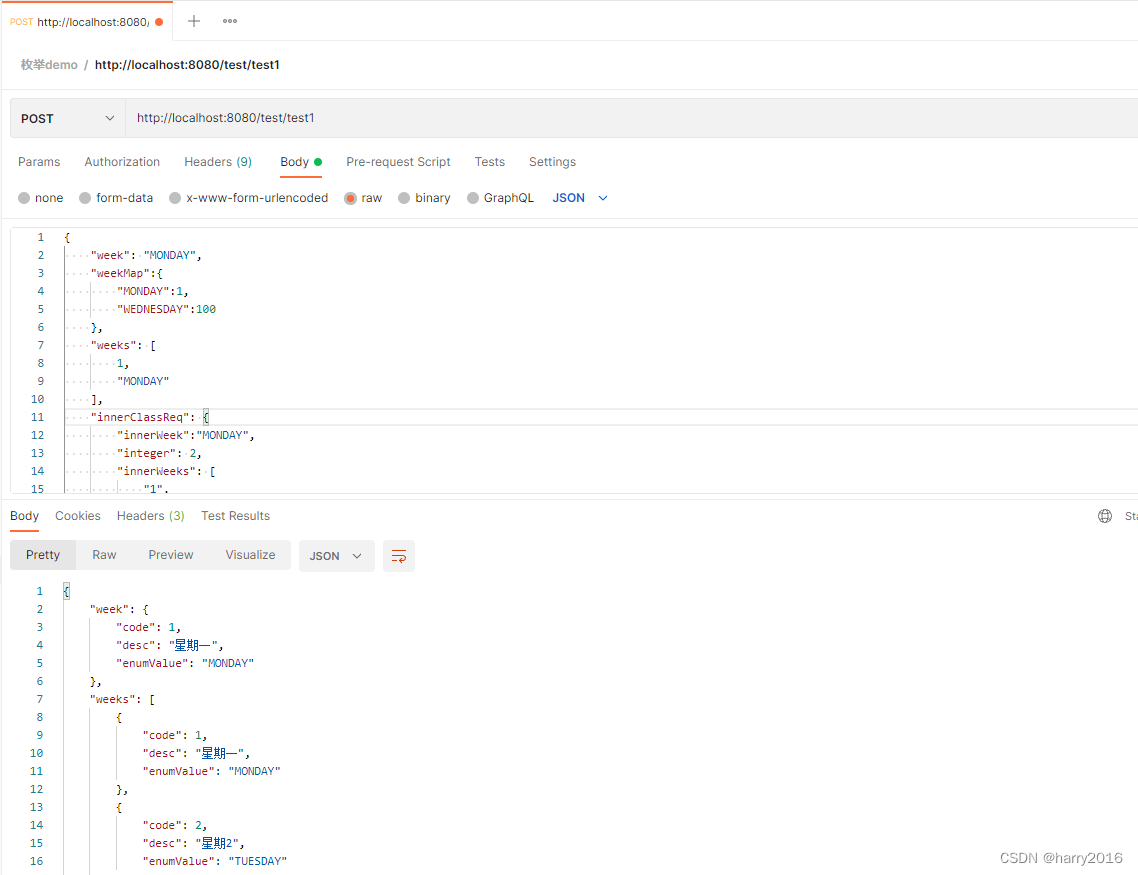
Task: Open a new request tab using the plus icon
Action: (x=193, y=20)
